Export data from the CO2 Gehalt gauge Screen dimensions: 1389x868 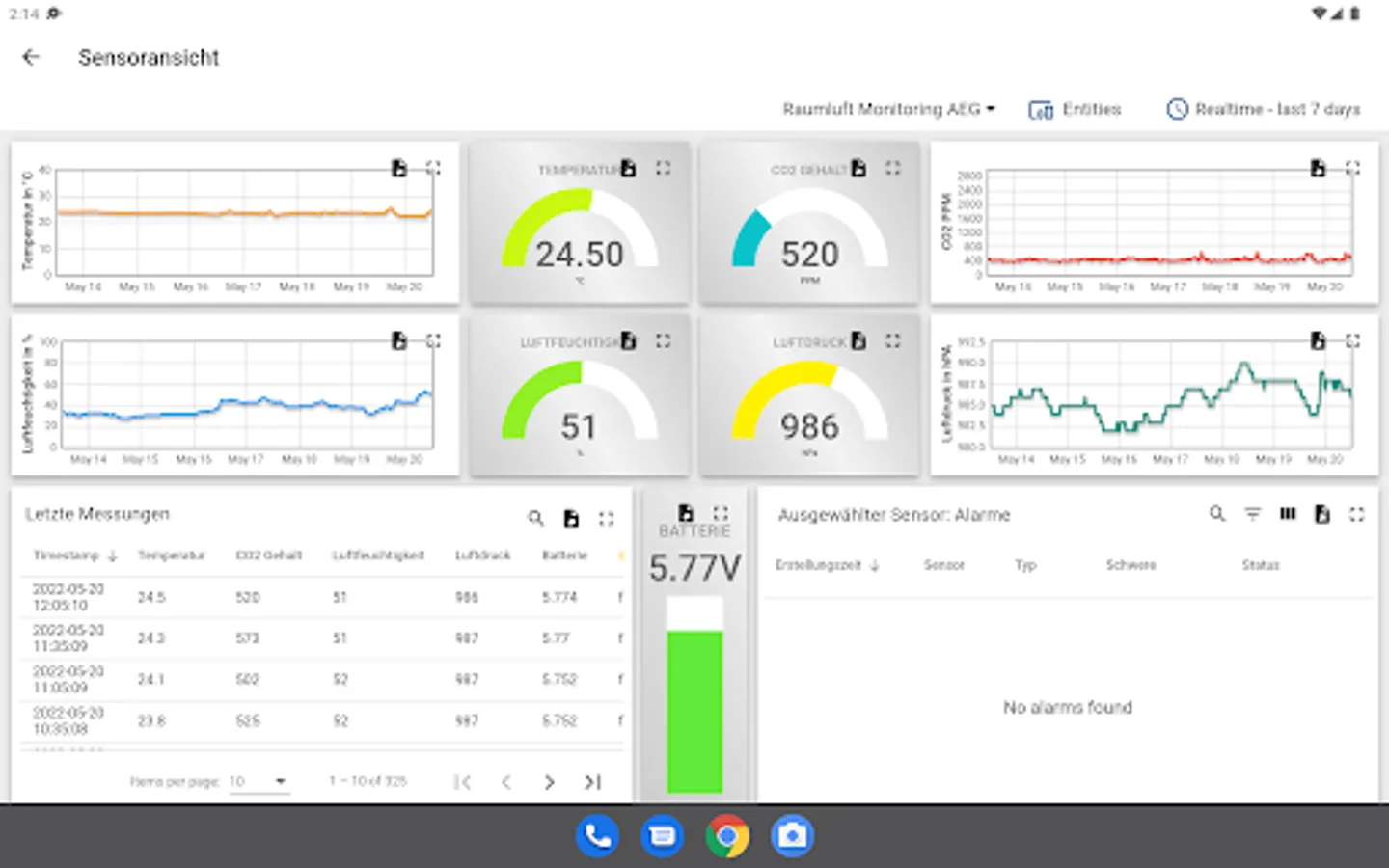(858, 168)
